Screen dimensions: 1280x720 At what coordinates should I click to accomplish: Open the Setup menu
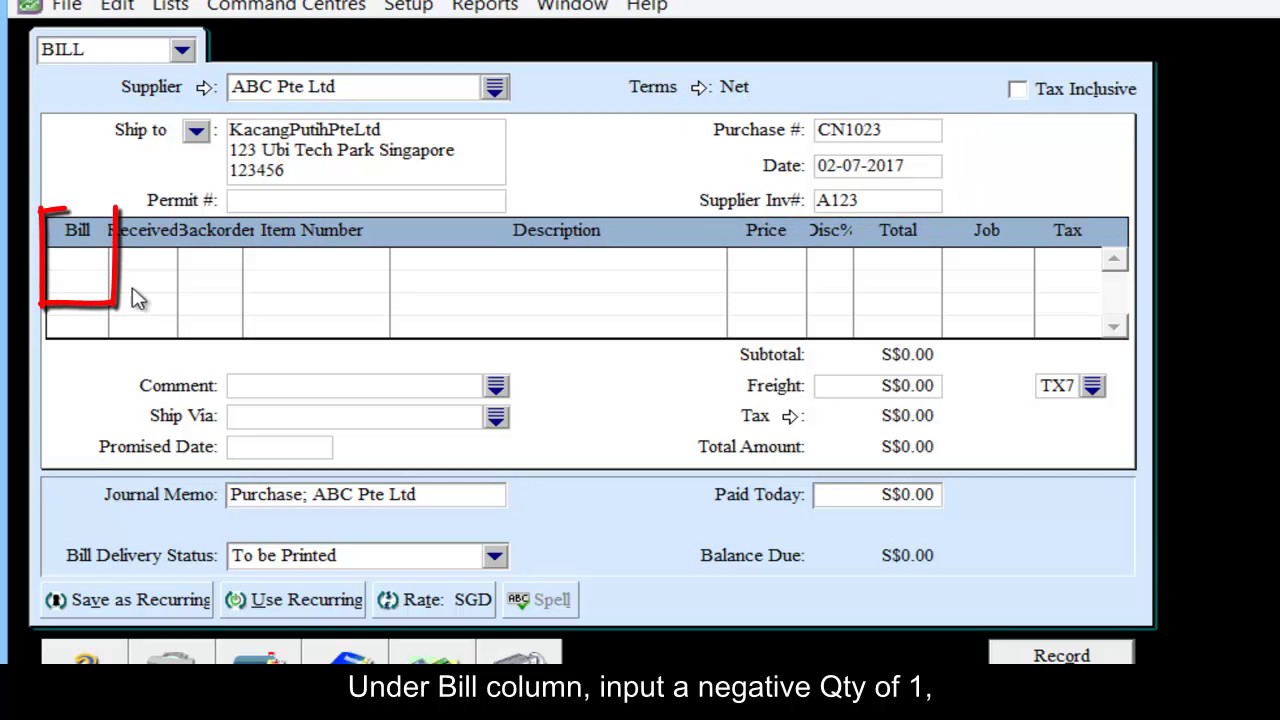tap(408, 6)
